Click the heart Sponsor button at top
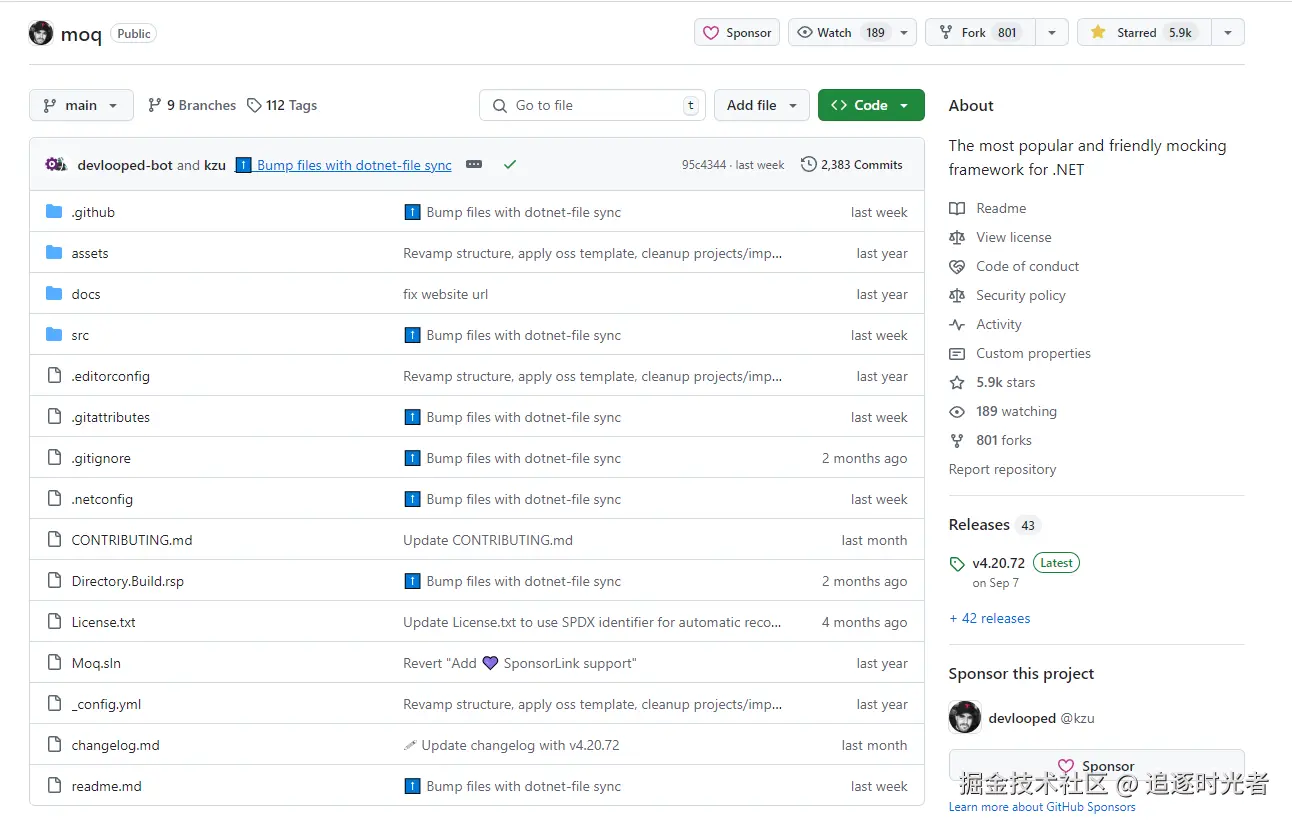The image size is (1292, 820). click(x=737, y=33)
